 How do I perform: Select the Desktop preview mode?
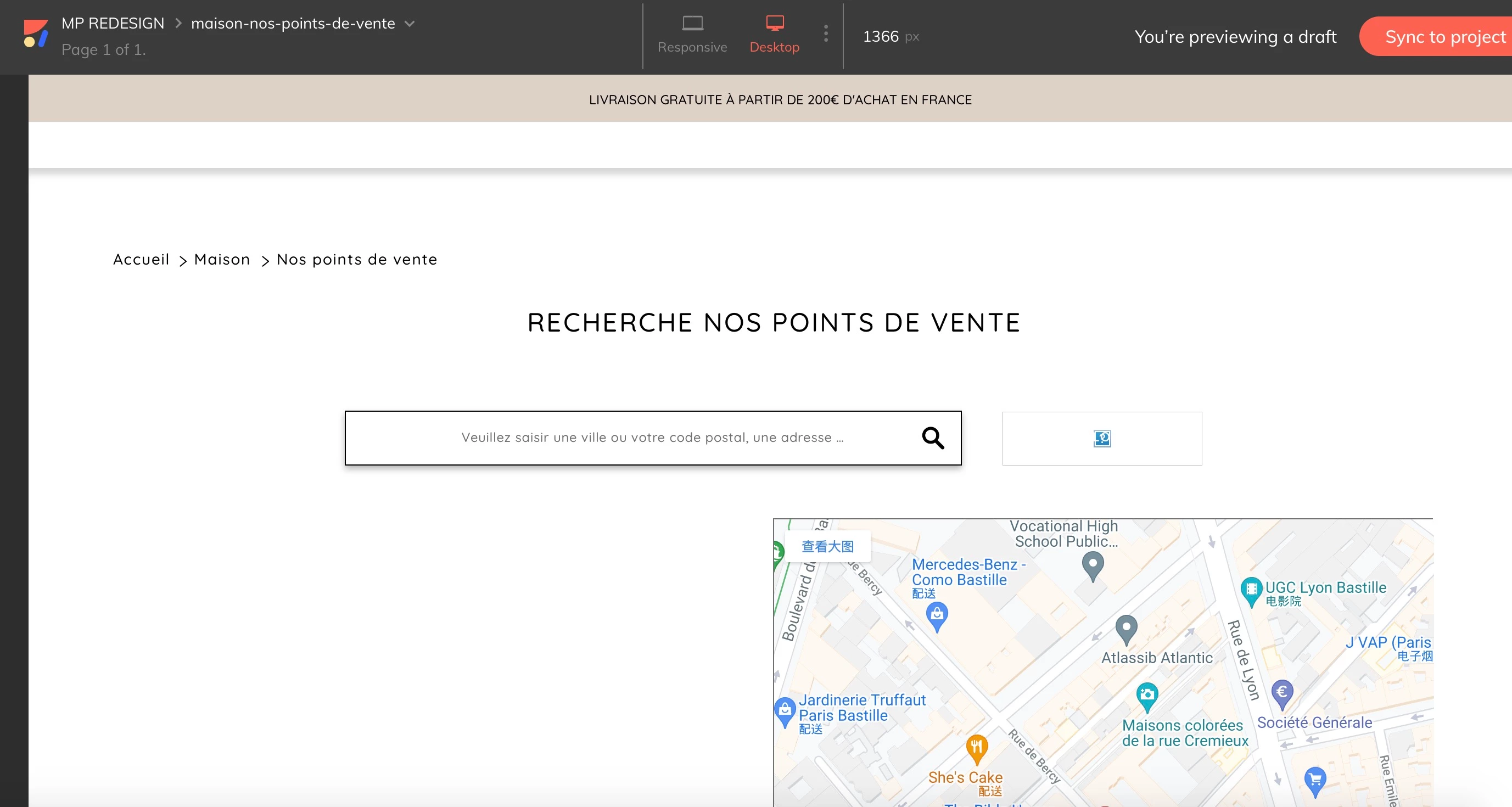(774, 34)
